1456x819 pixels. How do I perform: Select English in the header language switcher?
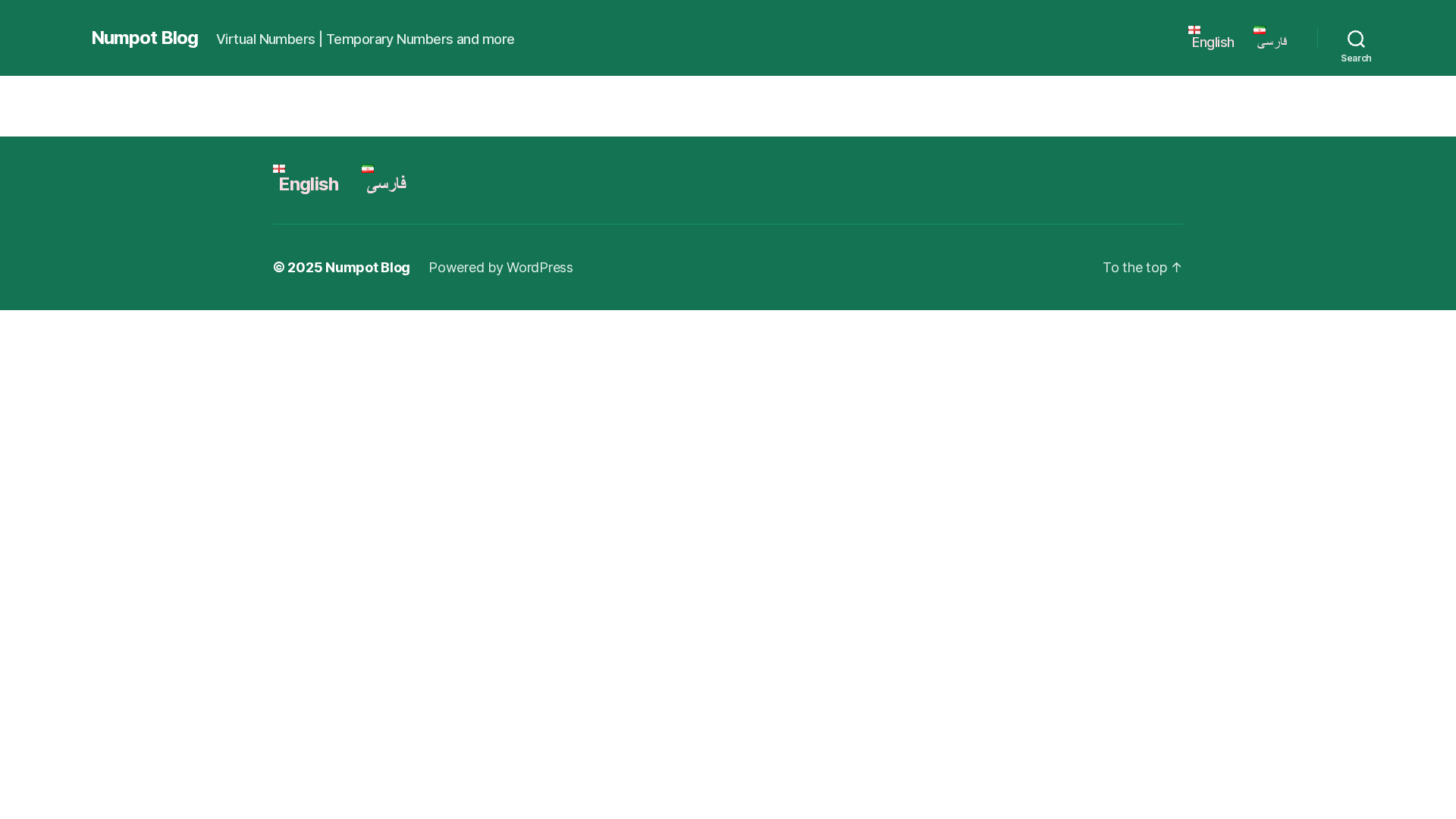[x=1213, y=42]
